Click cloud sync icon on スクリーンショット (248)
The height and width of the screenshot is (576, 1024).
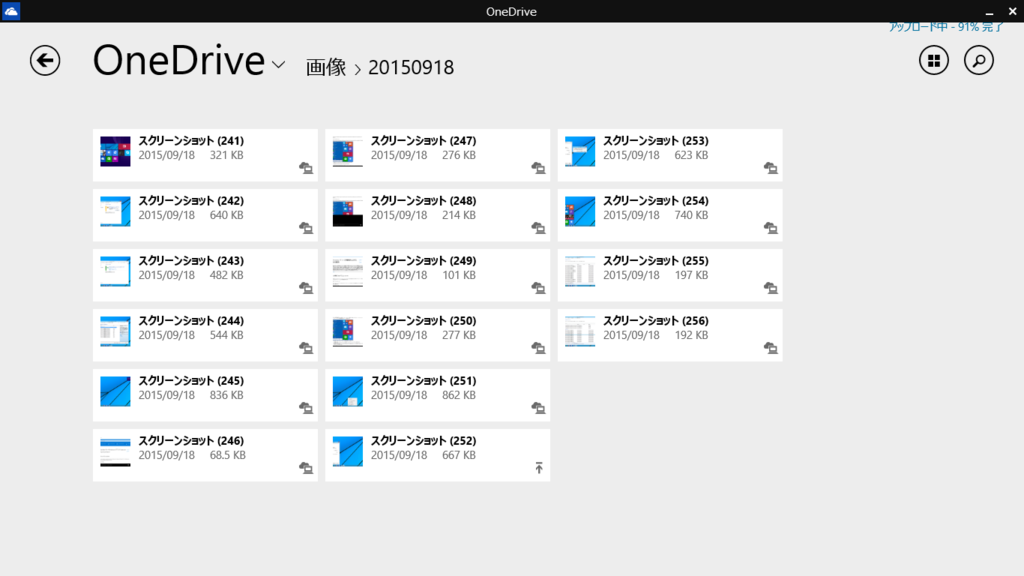(x=537, y=228)
